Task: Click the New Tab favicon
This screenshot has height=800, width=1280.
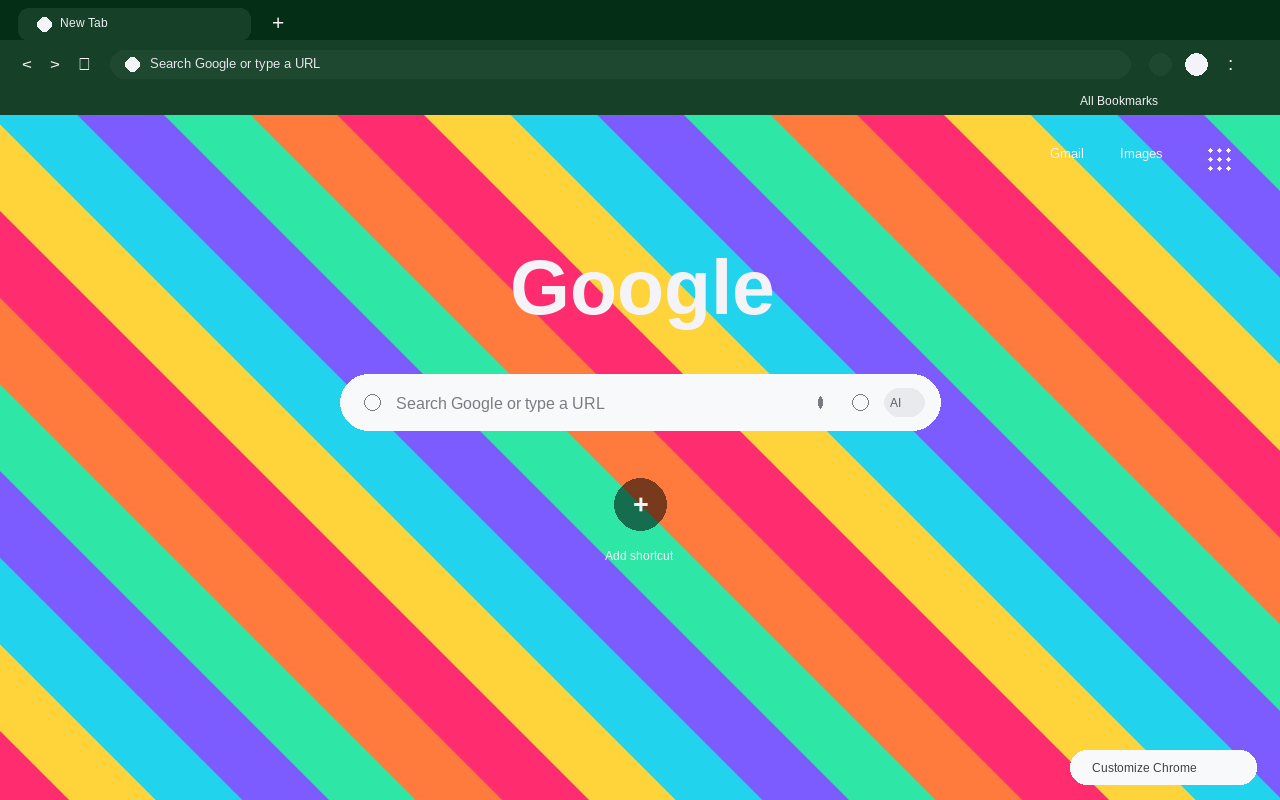Action: pos(44,24)
